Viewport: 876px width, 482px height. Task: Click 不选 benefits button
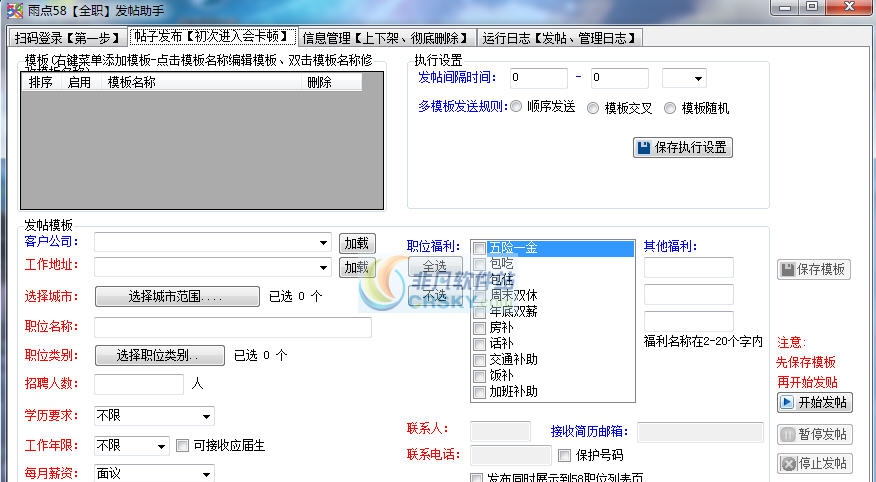(x=435, y=295)
